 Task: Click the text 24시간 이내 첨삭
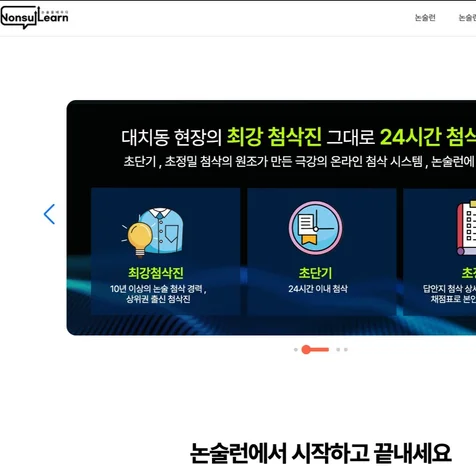coord(318,289)
